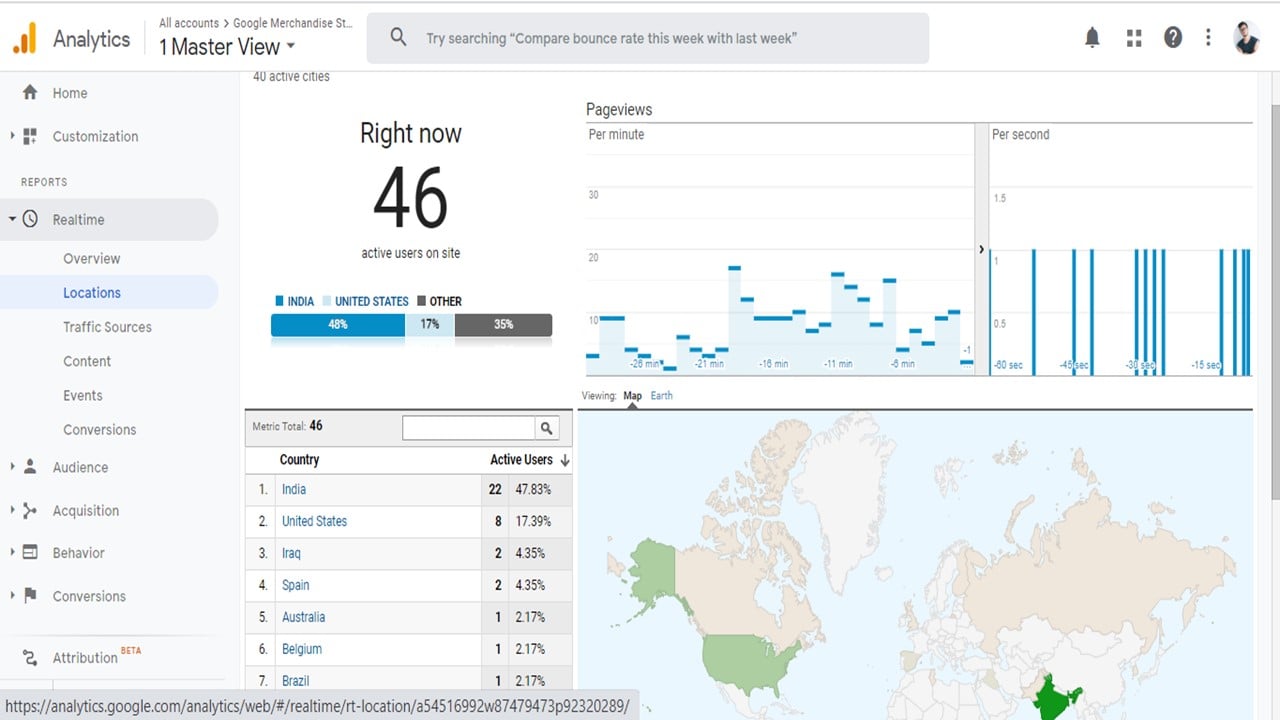
Task: Click the United States country link
Action: [x=314, y=521]
